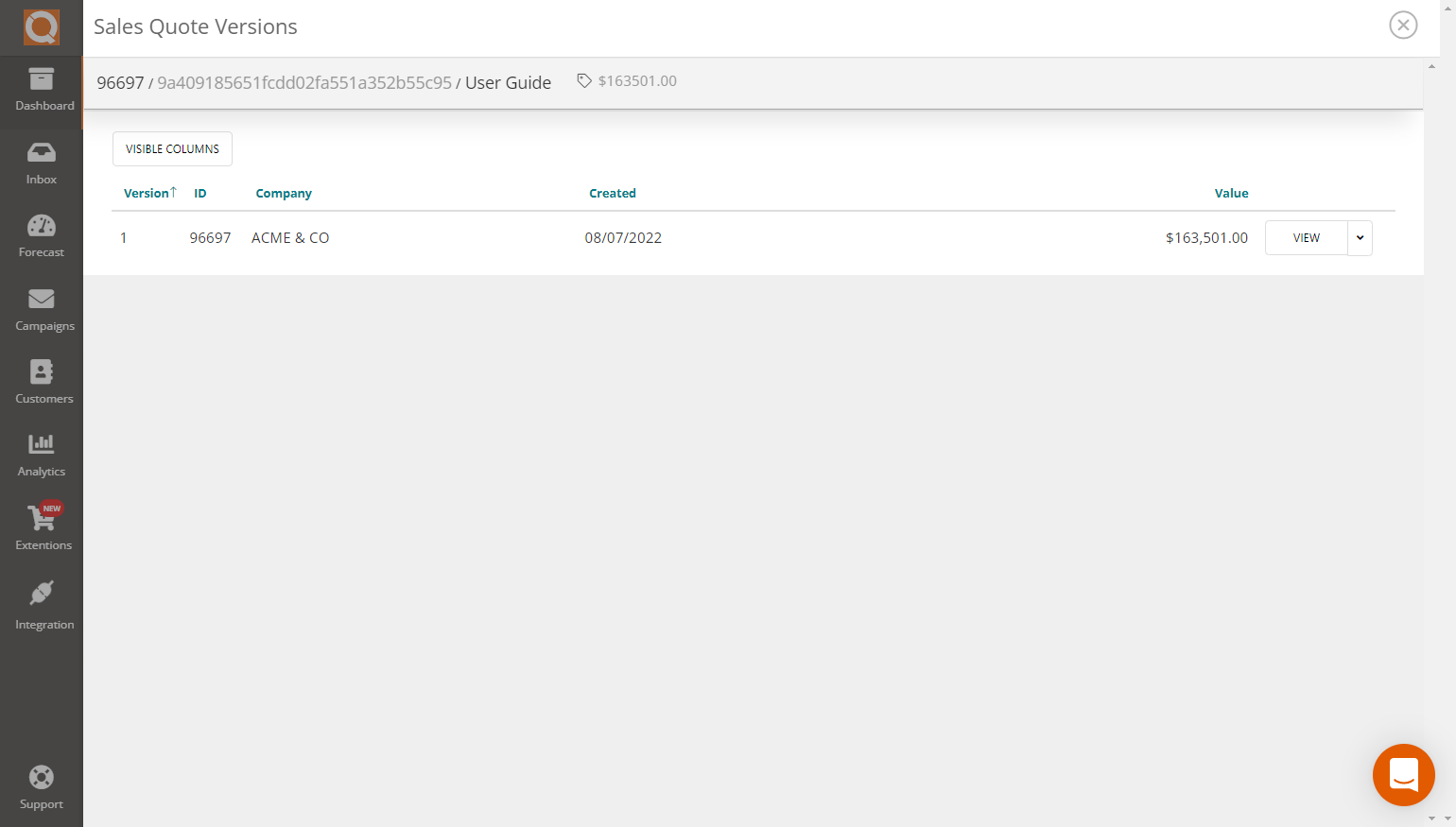The height and width of the screenshot is (827, 1456).
Task: Open the Integration plug icon
Action: click(x=42, y=594)
